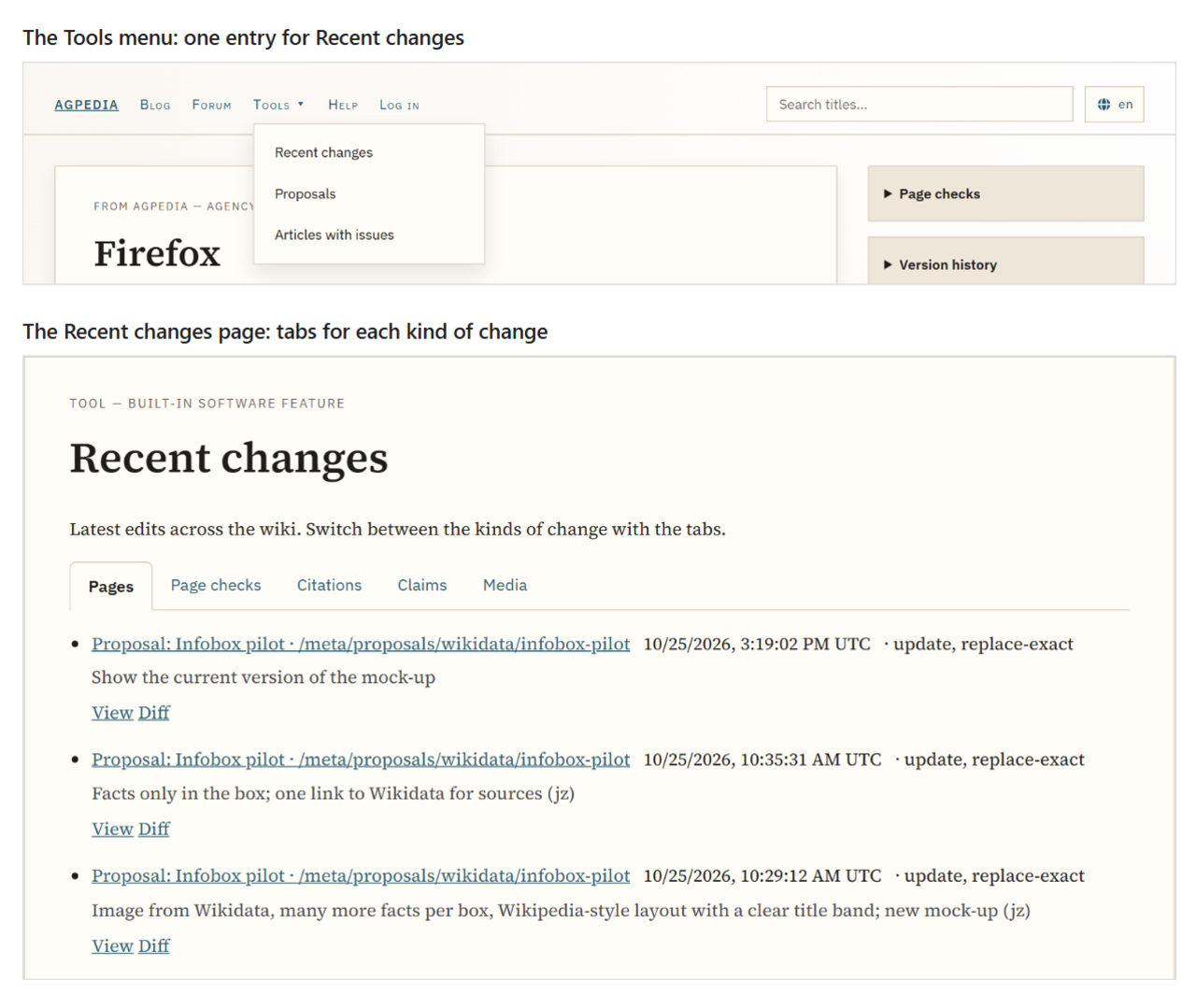Click "TOOL — BUILT-IN SOFTWARE FEATURE" label
Image resolution: width=1196 pixels, height=1008 pixels.
[x=207, y=404]
